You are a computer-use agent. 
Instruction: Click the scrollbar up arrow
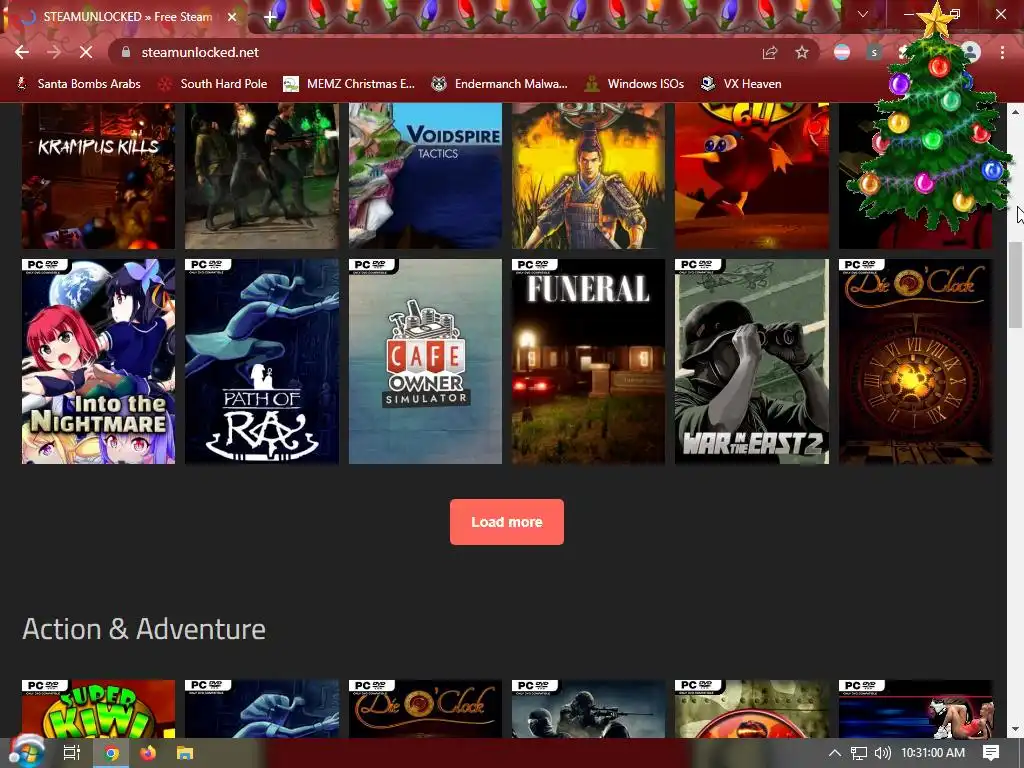(1016, 112)
